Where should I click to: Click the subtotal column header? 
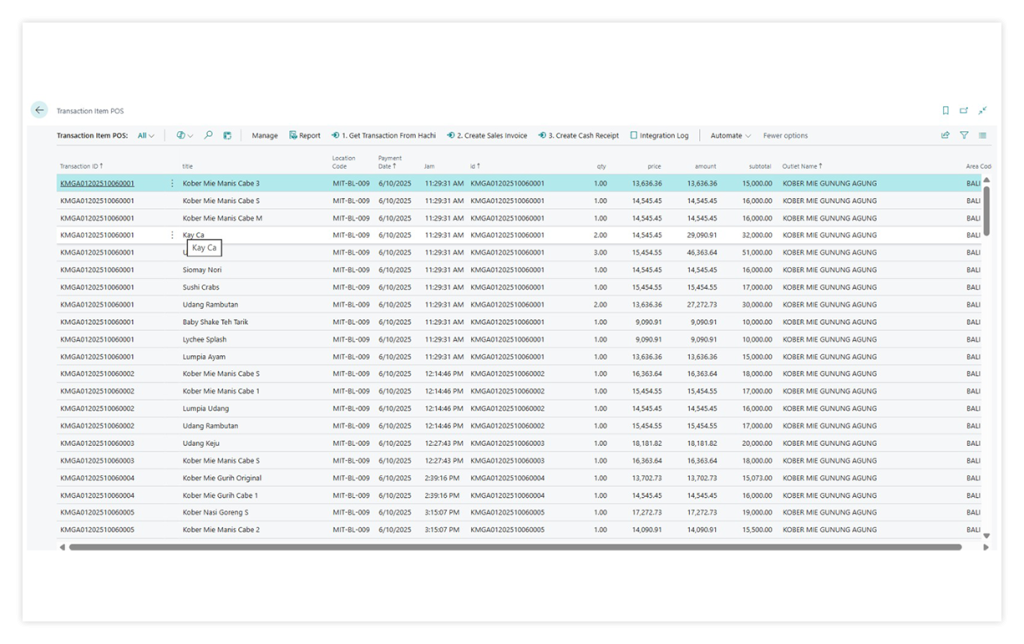click(760, 166)
